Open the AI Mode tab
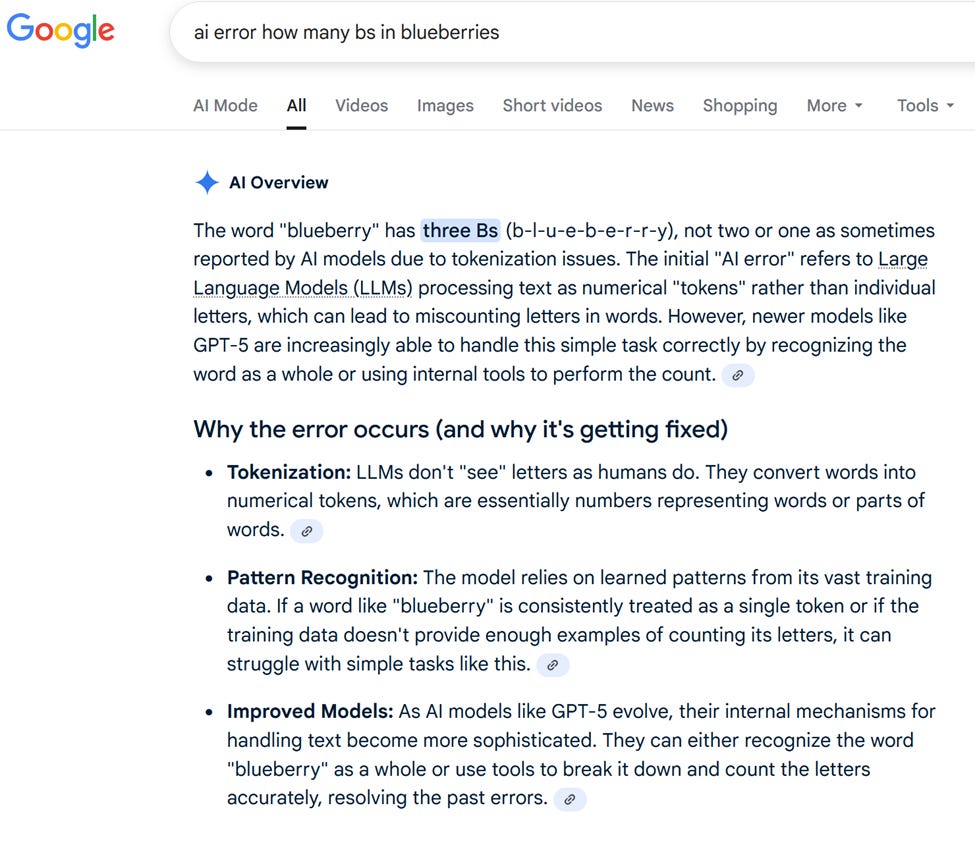This screenshot has height=843, width=975. coord(224,105)
